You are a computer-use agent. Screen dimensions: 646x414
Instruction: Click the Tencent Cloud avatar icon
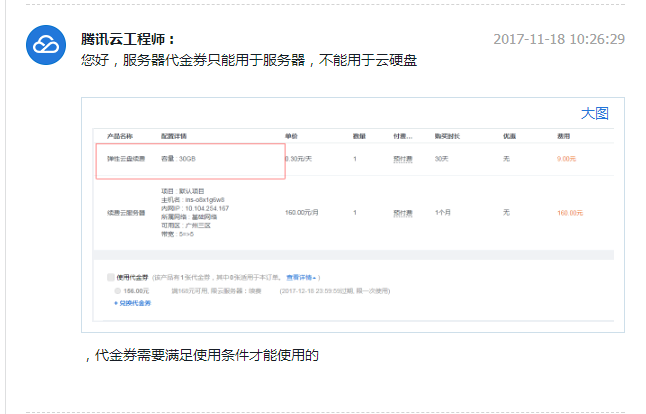46,45
